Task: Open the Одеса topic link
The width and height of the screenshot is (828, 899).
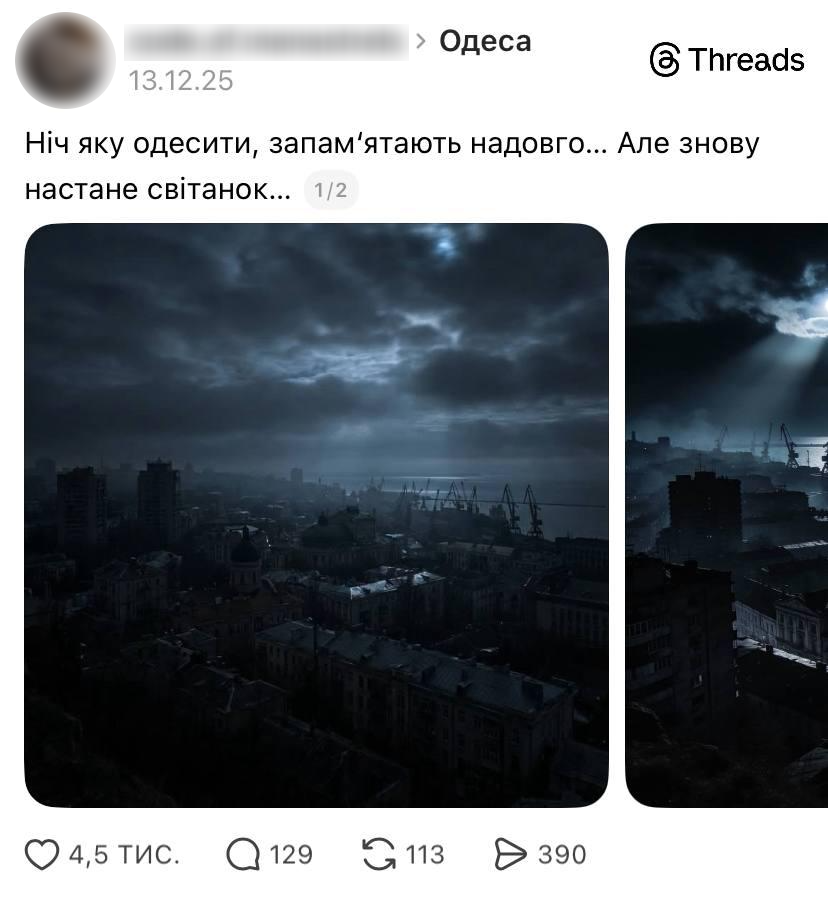Action: pyautogui.click(x=485, y=41)
